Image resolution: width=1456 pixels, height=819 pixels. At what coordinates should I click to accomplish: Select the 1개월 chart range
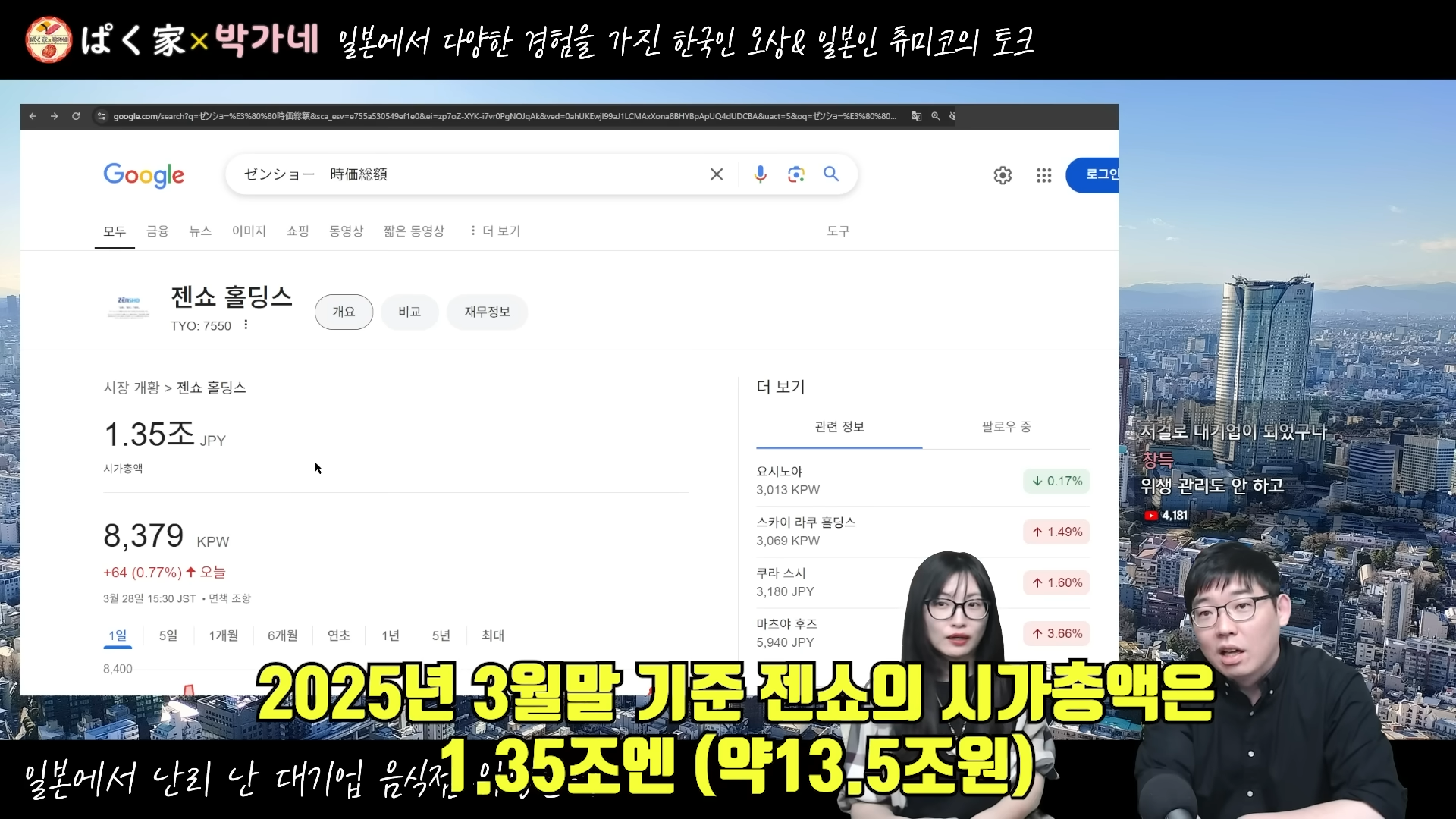[x=224, y=635]
